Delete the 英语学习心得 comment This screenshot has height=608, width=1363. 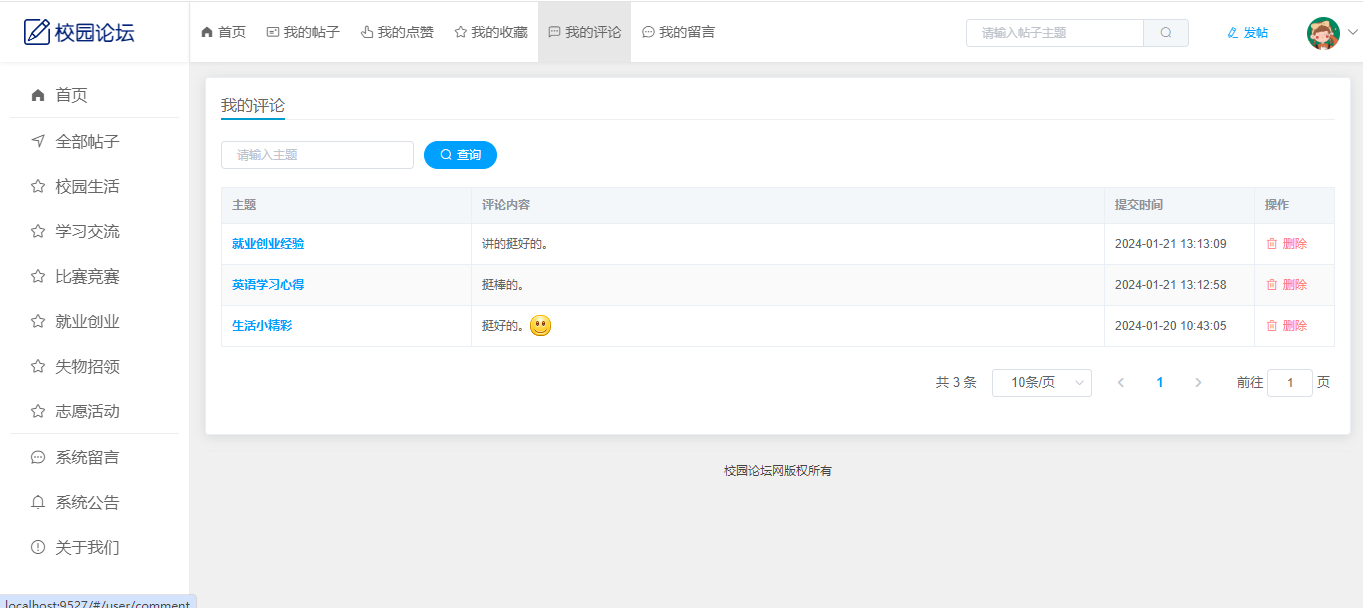tap(1286, 285)
